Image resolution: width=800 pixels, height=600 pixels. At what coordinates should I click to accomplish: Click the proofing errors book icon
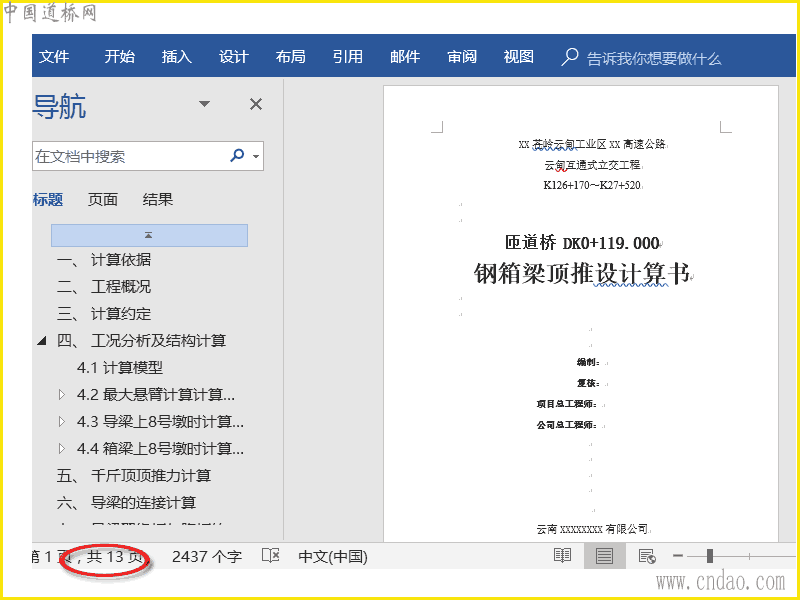270,556
